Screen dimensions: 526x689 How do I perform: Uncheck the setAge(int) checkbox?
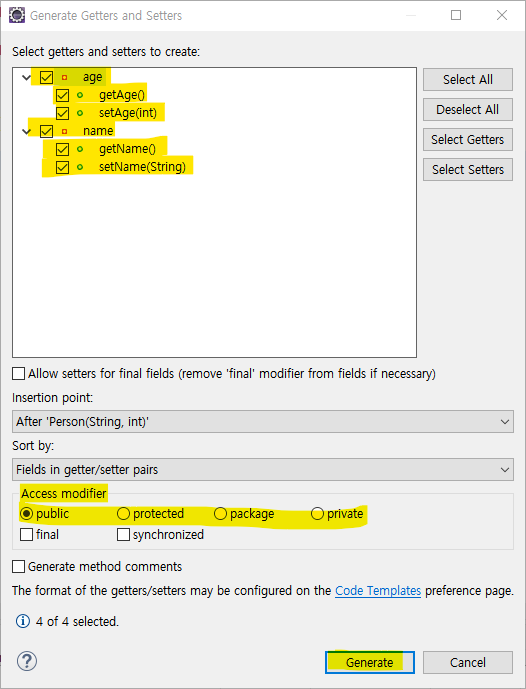(x=62, y=113)
